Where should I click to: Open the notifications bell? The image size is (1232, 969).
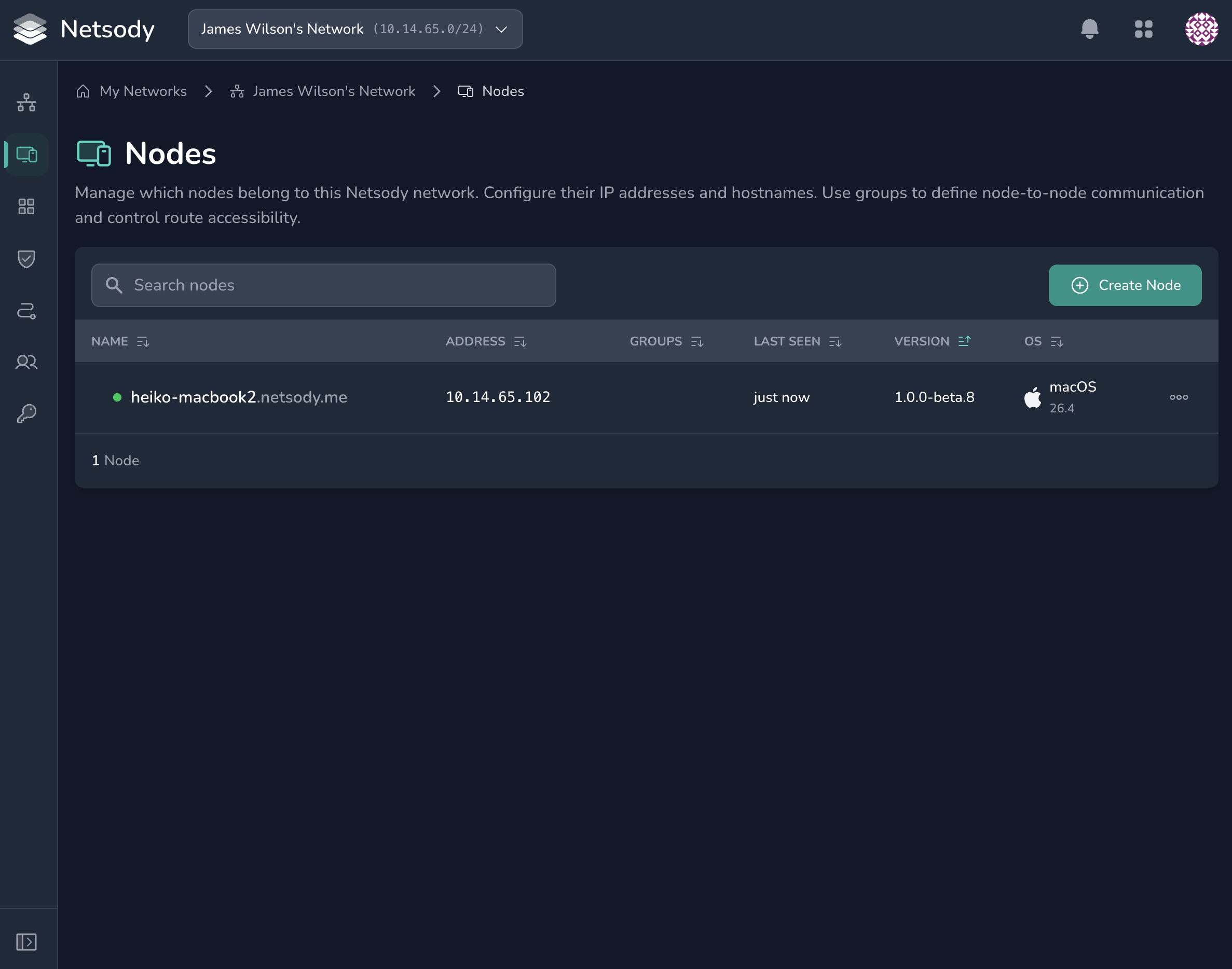[x=1089, y=29]
